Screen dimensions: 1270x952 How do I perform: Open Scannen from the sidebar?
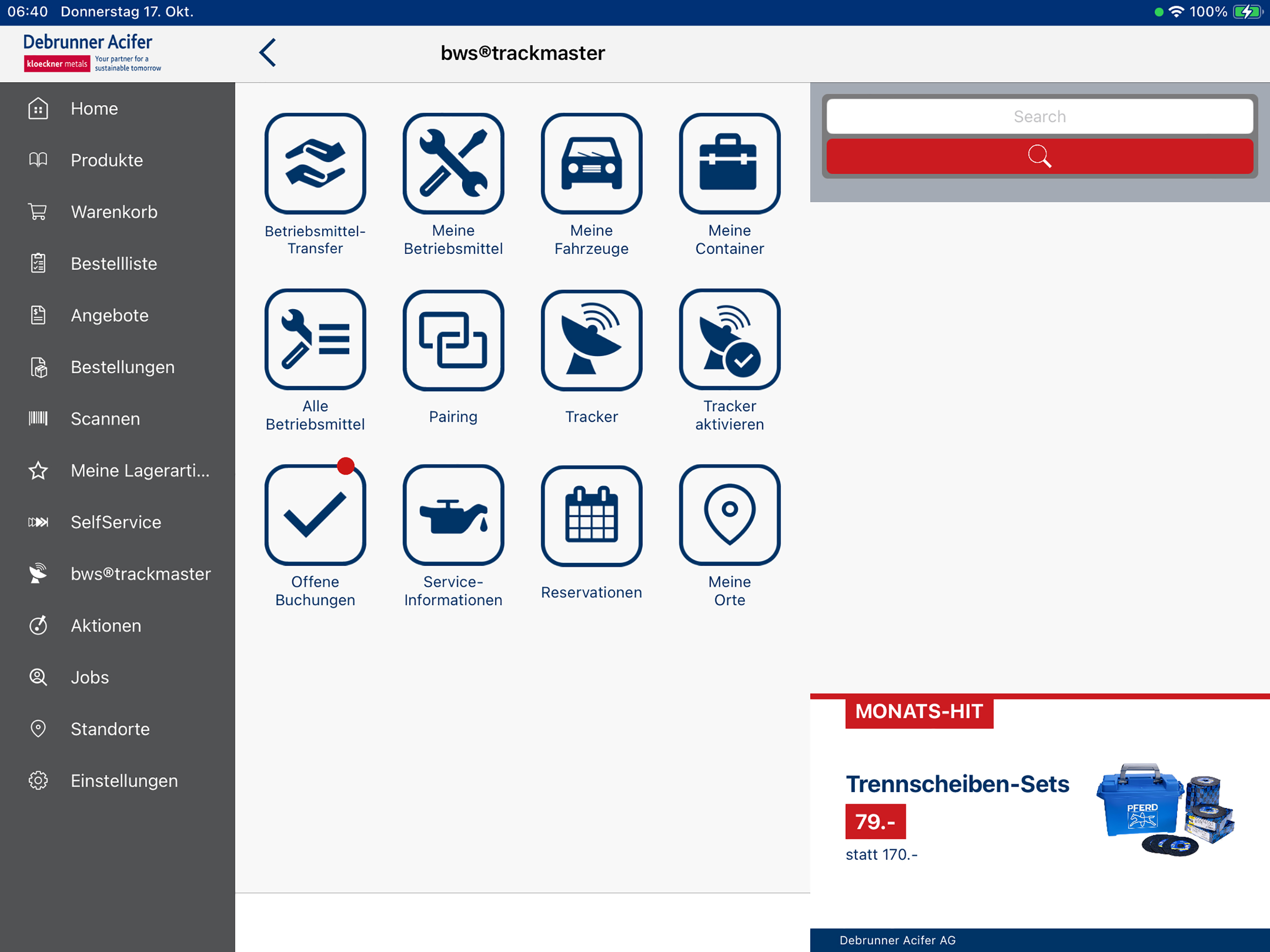105,418
